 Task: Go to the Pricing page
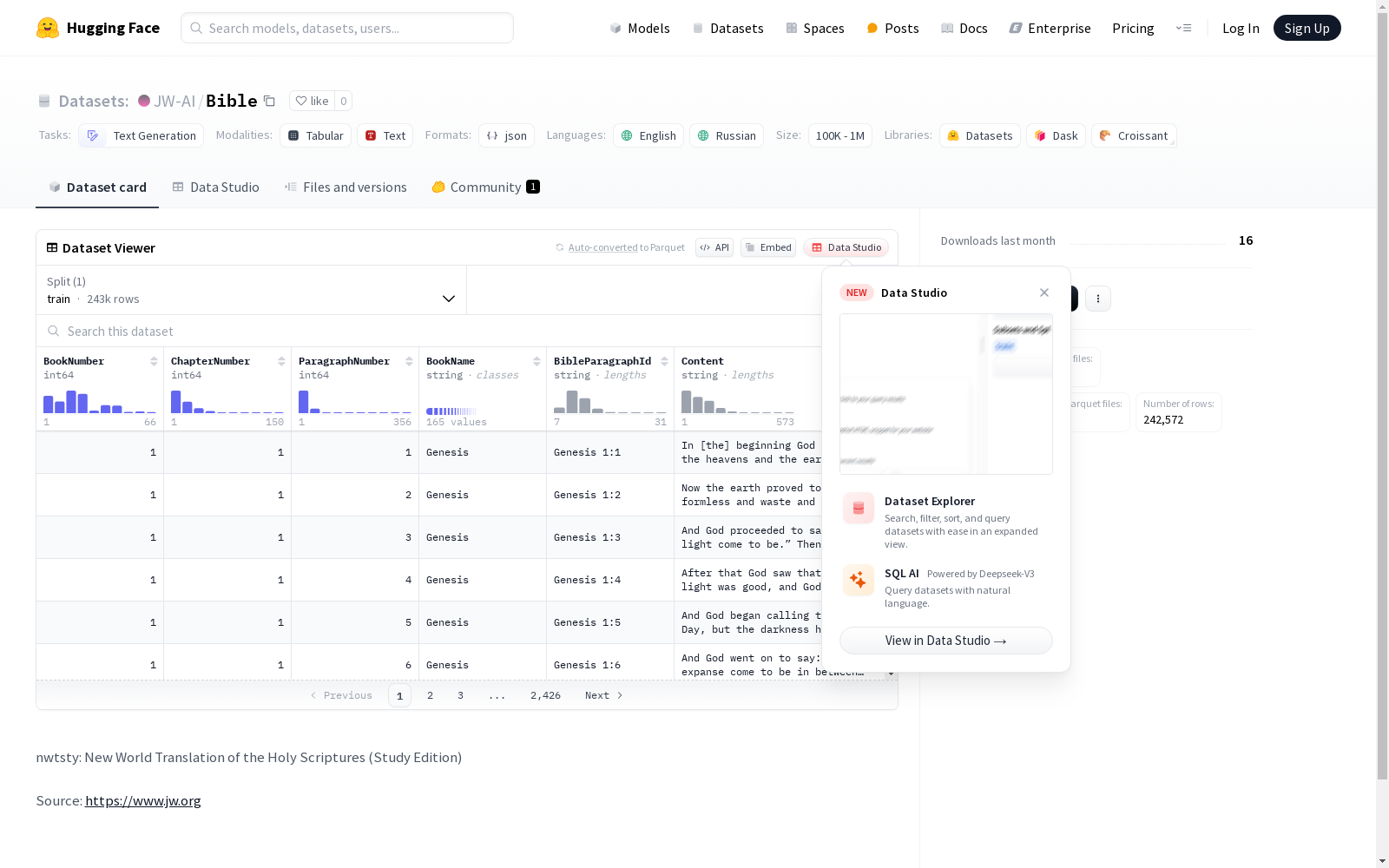click(1133, 28)
